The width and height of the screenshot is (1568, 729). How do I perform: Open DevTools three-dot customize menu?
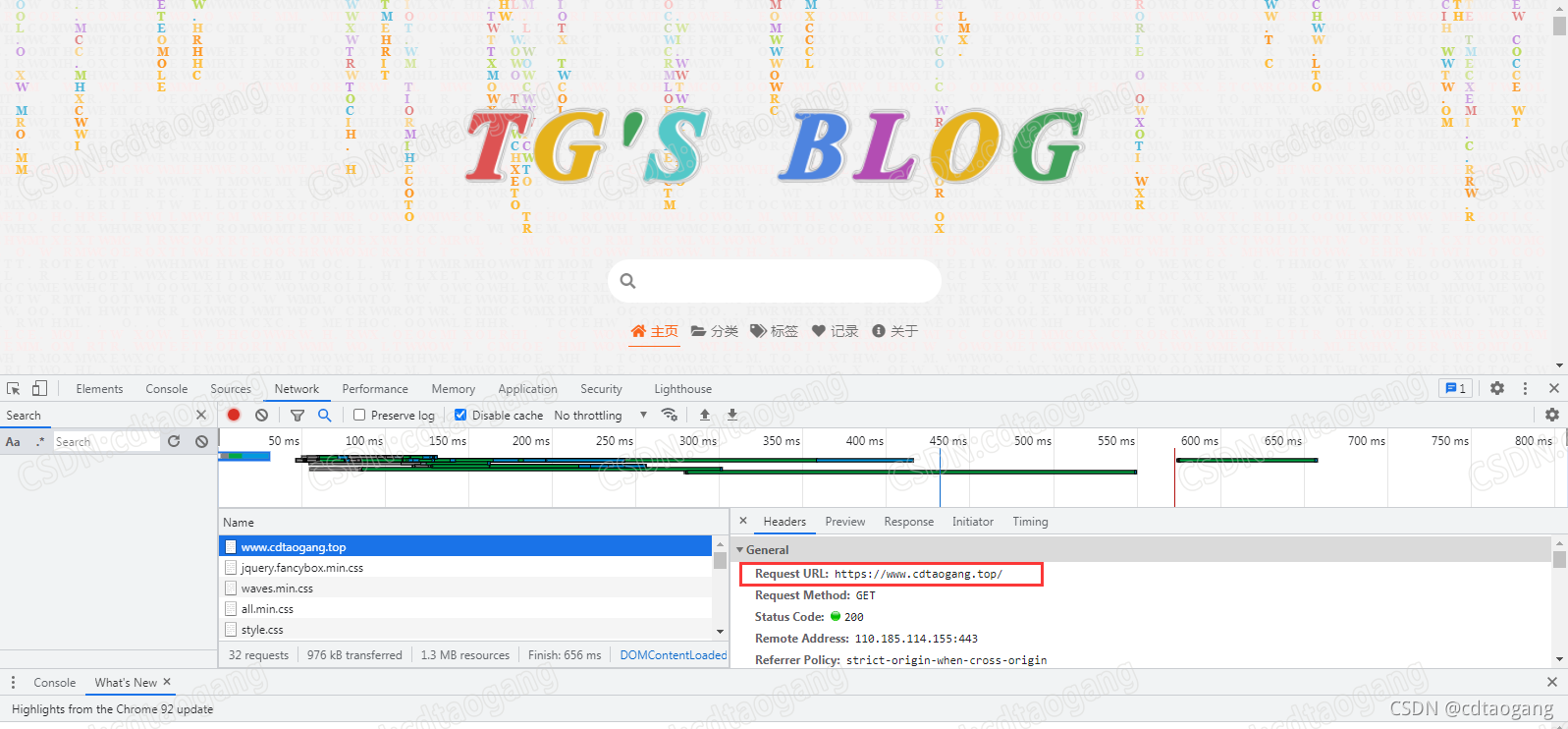[1525, 388]
